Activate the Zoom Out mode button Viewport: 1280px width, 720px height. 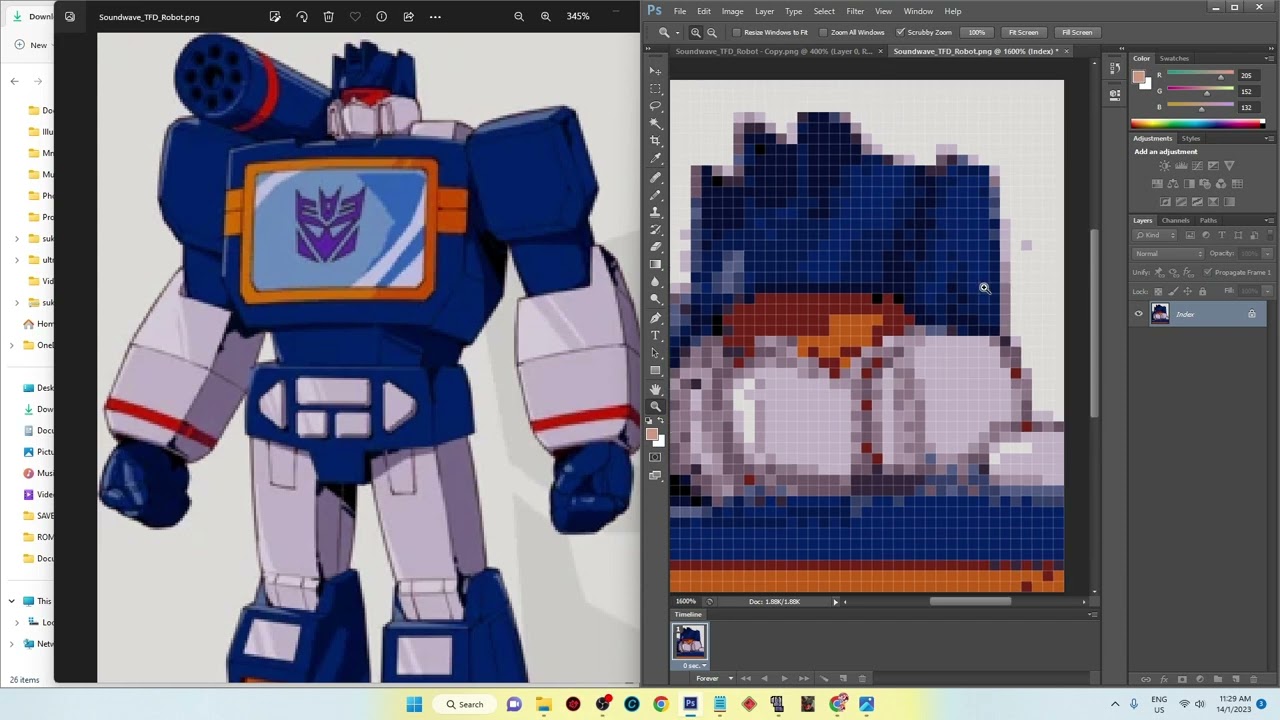pyautogui.click(x=712, y=32)
